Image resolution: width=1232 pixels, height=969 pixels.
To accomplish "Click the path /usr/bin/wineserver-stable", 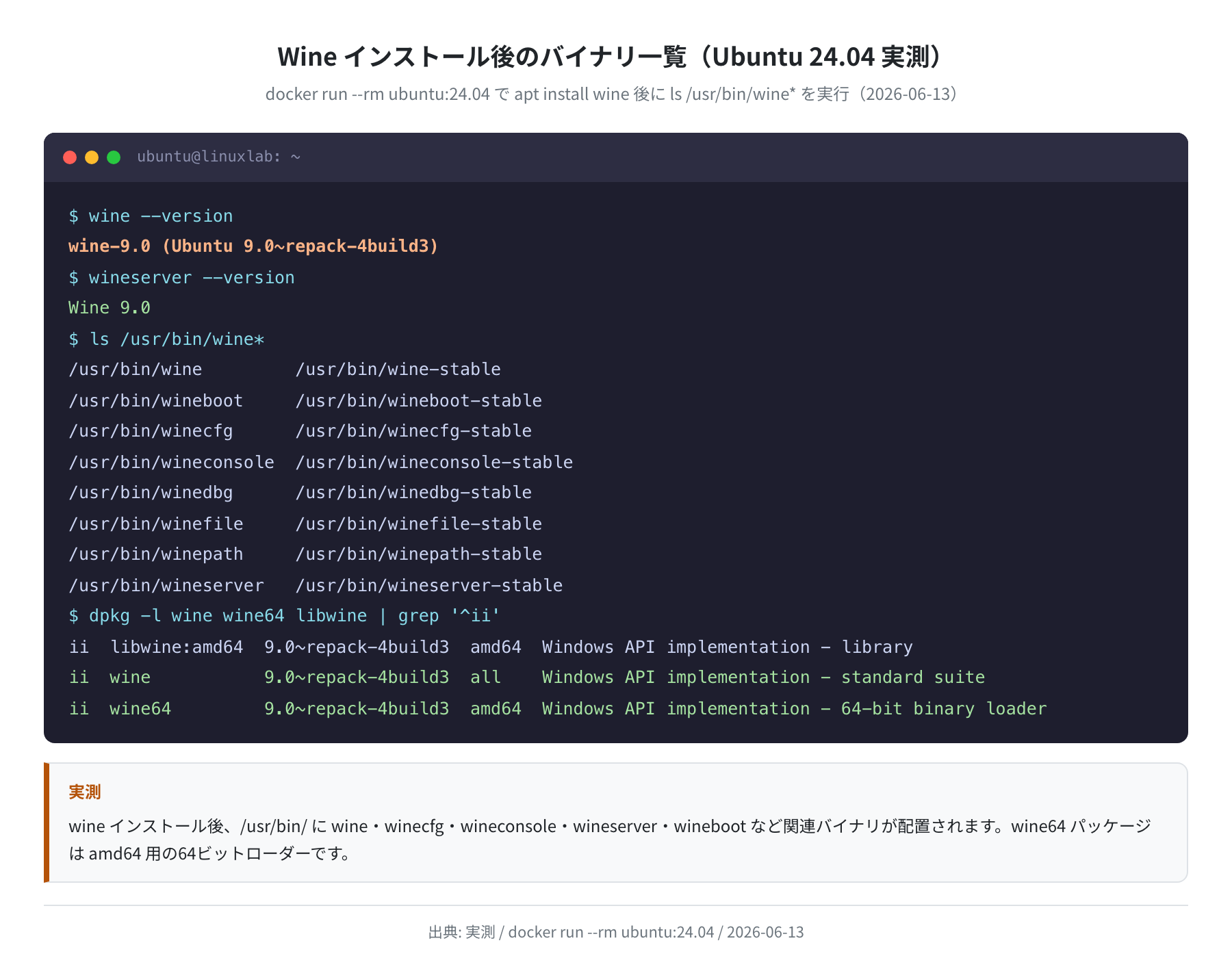I will point(429,586).
